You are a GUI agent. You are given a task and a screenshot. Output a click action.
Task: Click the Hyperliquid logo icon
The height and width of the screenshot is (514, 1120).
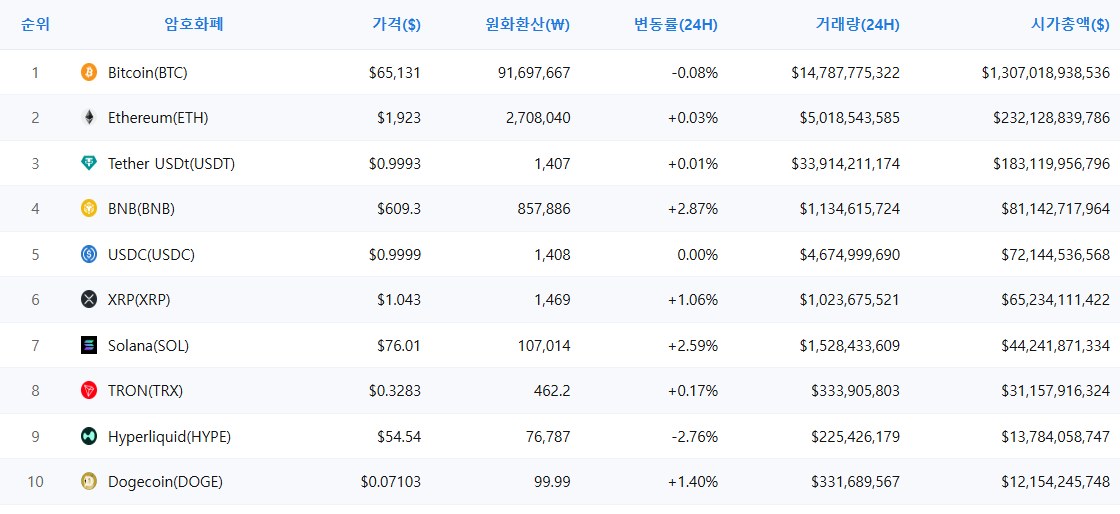[89, 436]
